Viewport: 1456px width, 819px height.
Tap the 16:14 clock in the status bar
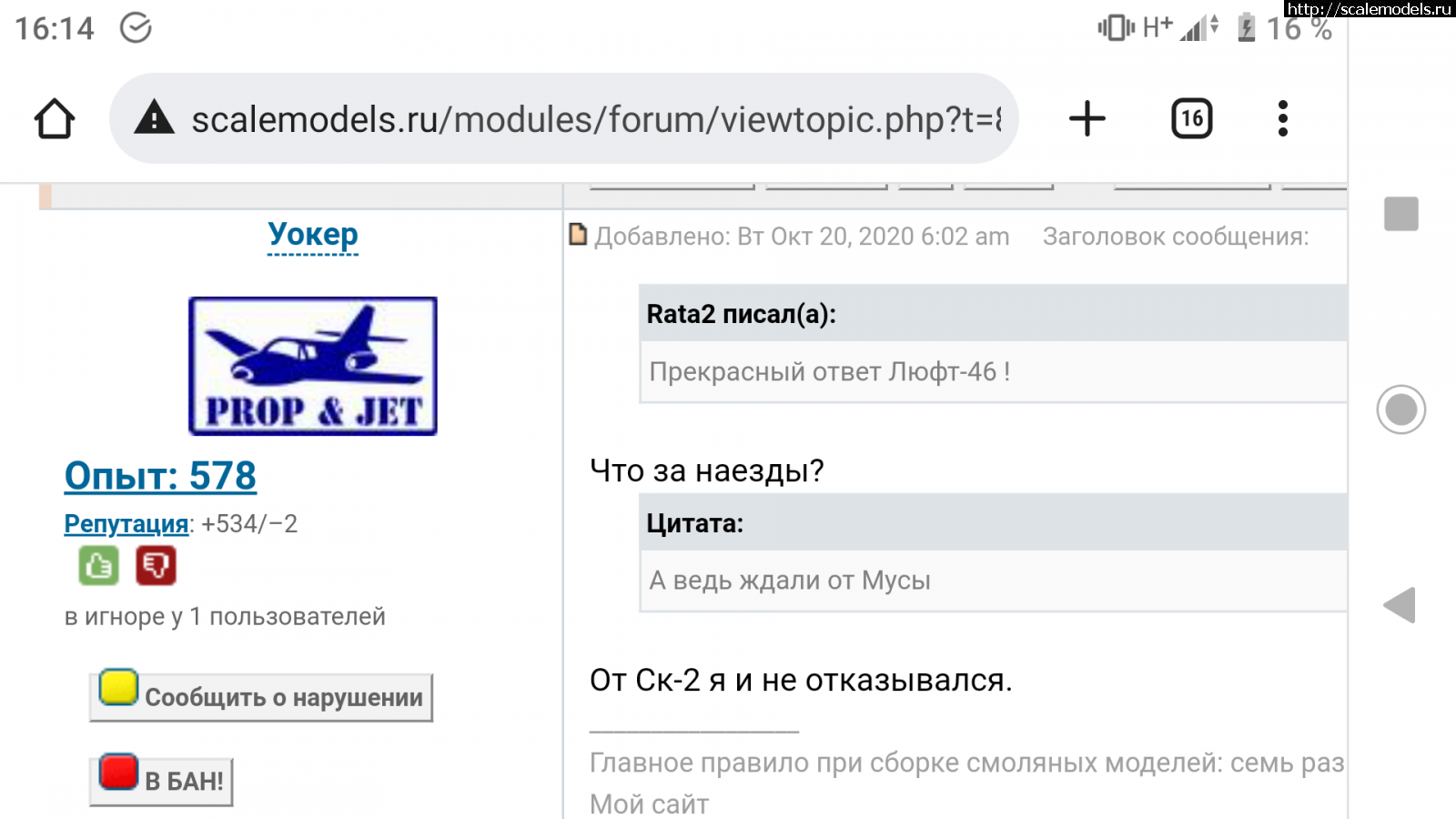[x=55, y=28]
